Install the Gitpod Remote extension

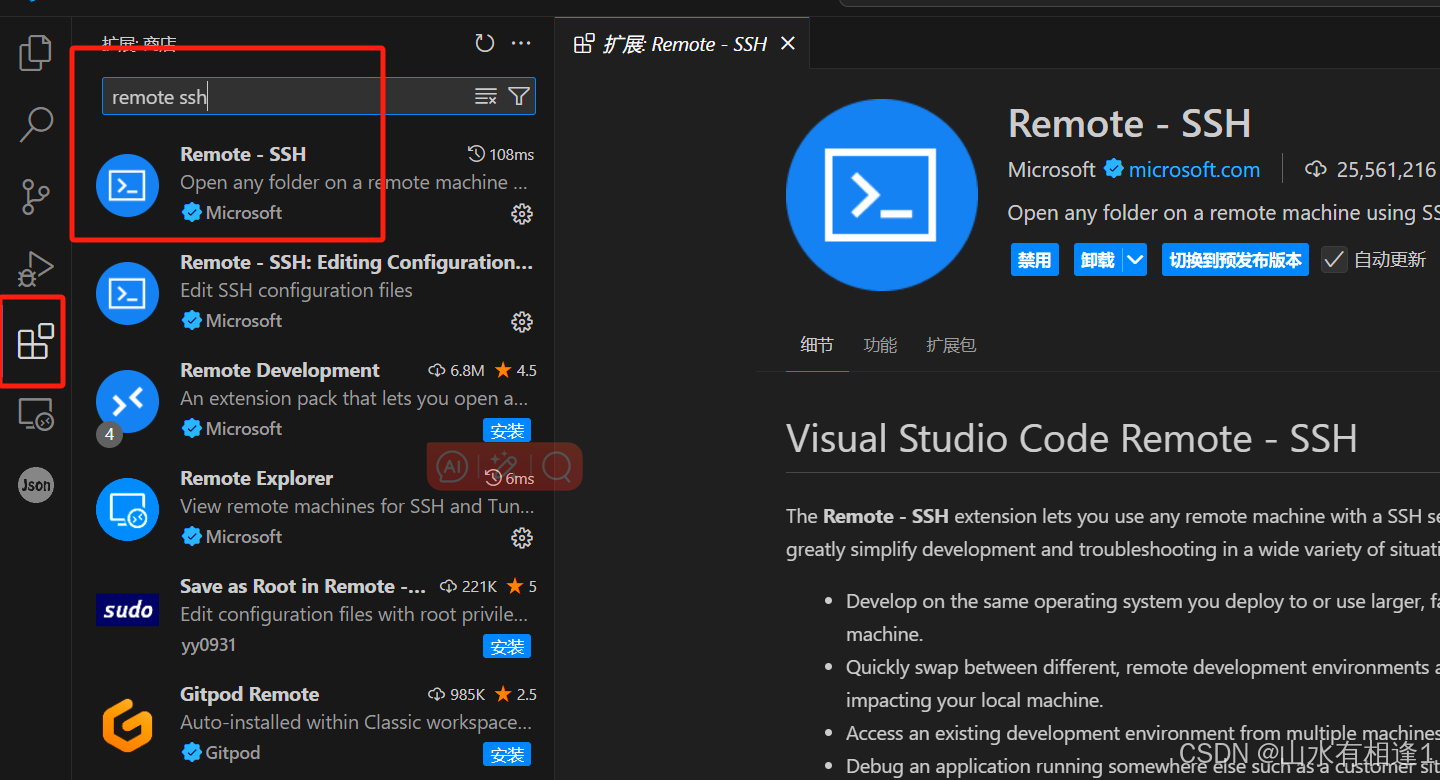click(507, 754)
